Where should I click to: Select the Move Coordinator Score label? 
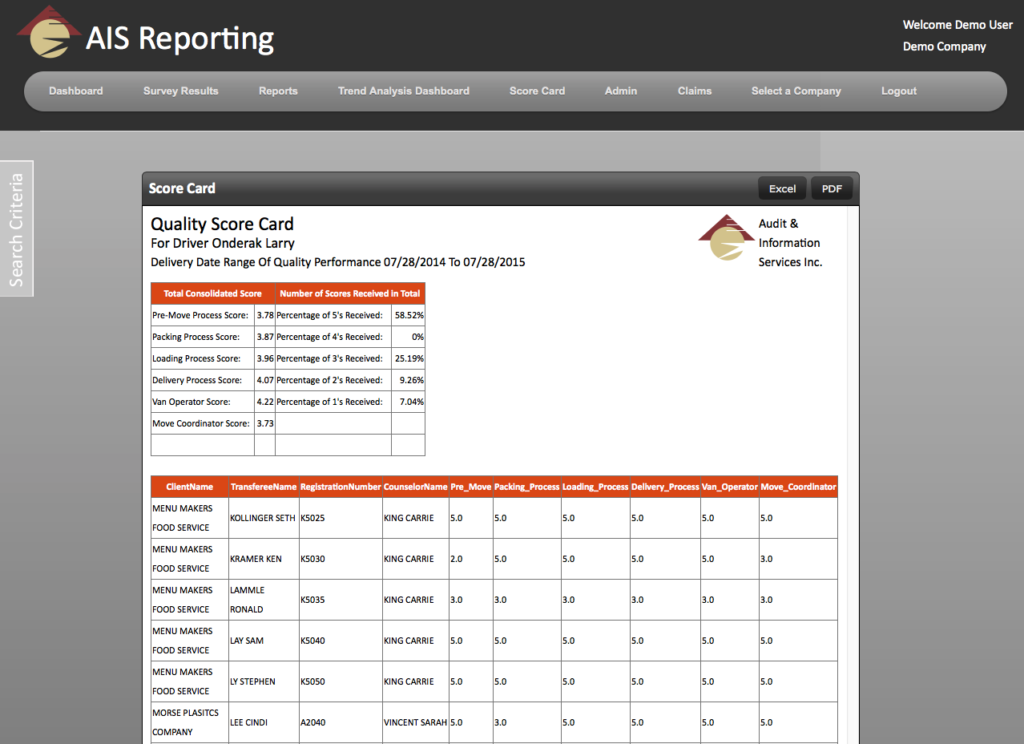(201, 423)
